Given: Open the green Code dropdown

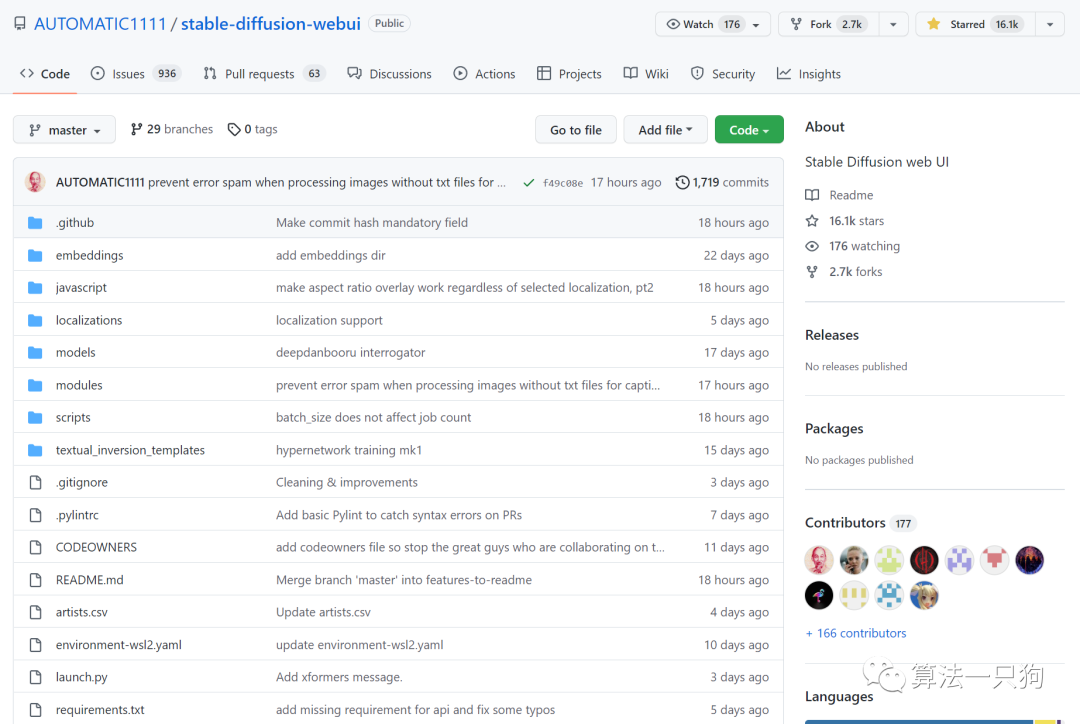Looking at the screenshot, I should (x=749, y=130).
